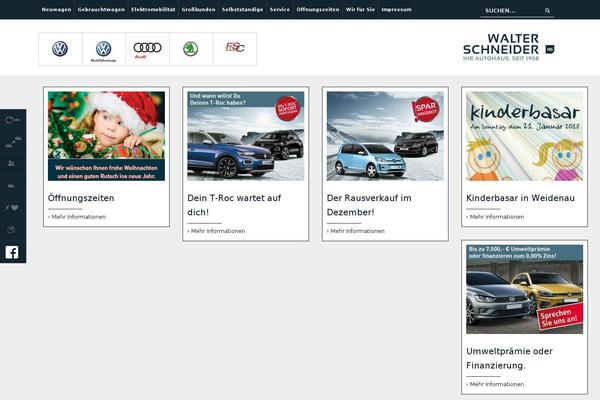Click the light-blue VW up! sale image
The width and height of the screenshot is (600, 400).
[x=385, y=136]
